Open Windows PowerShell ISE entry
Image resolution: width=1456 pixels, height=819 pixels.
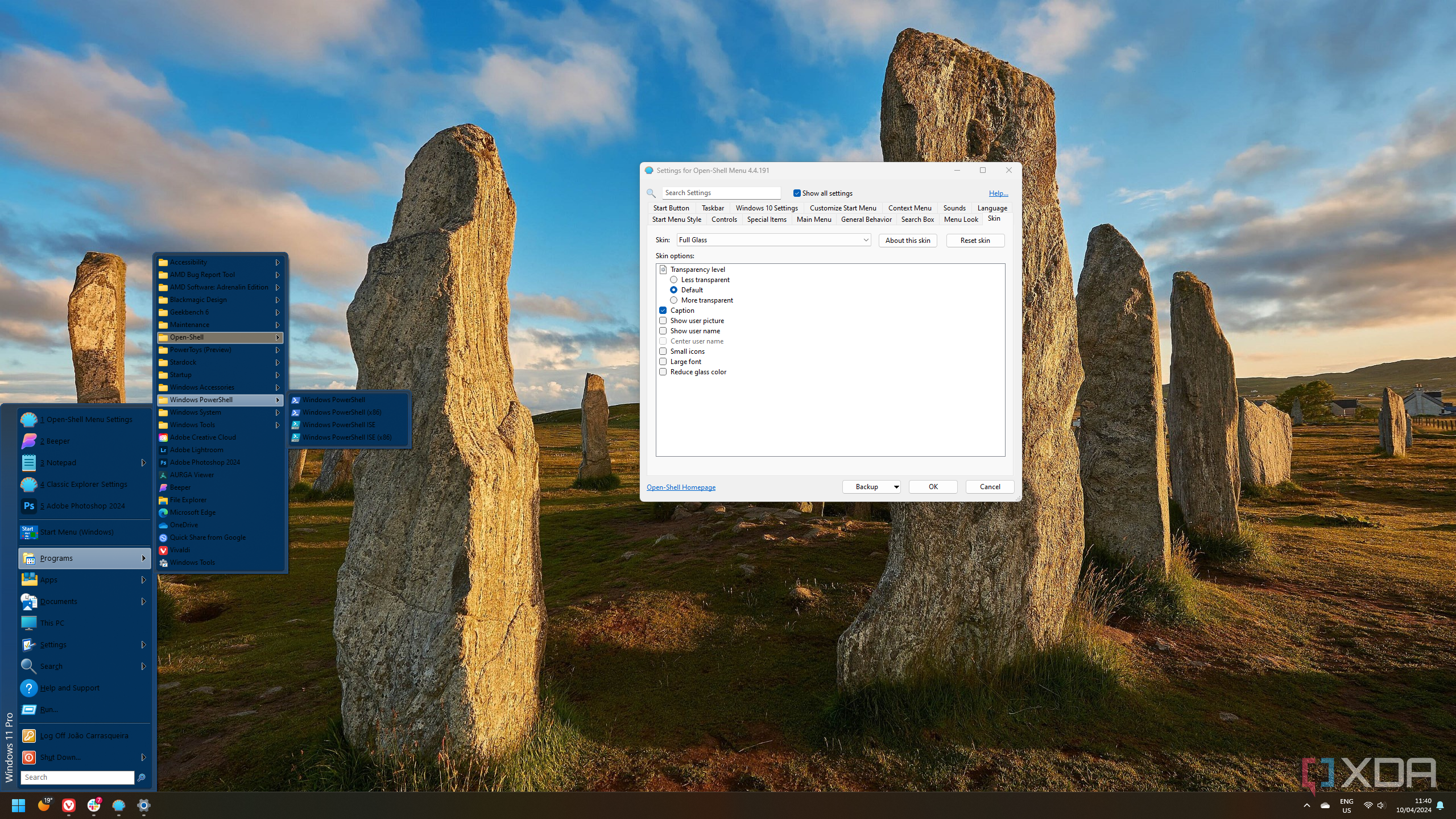[x=338, y=425]
